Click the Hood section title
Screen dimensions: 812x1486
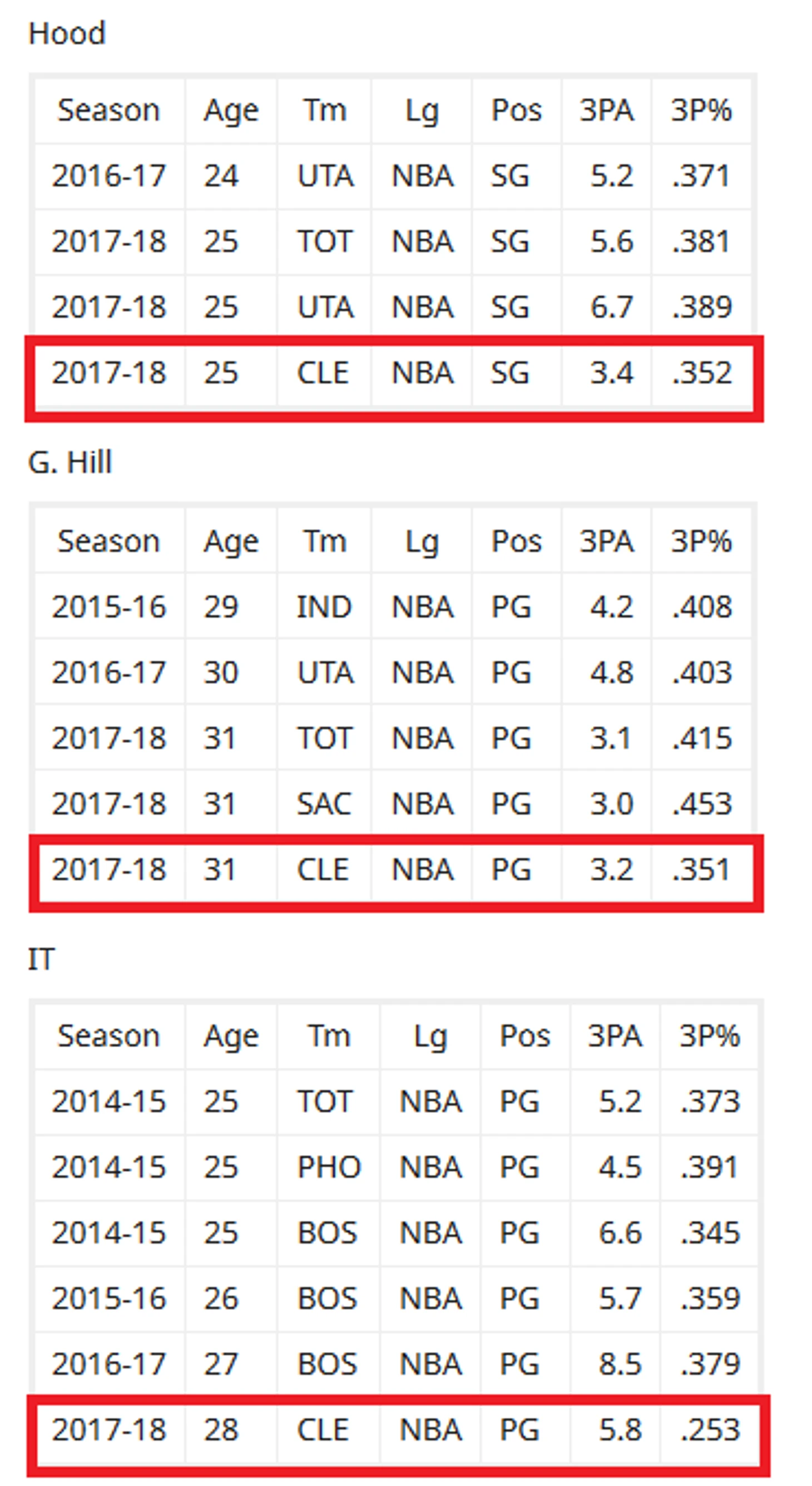67,33
